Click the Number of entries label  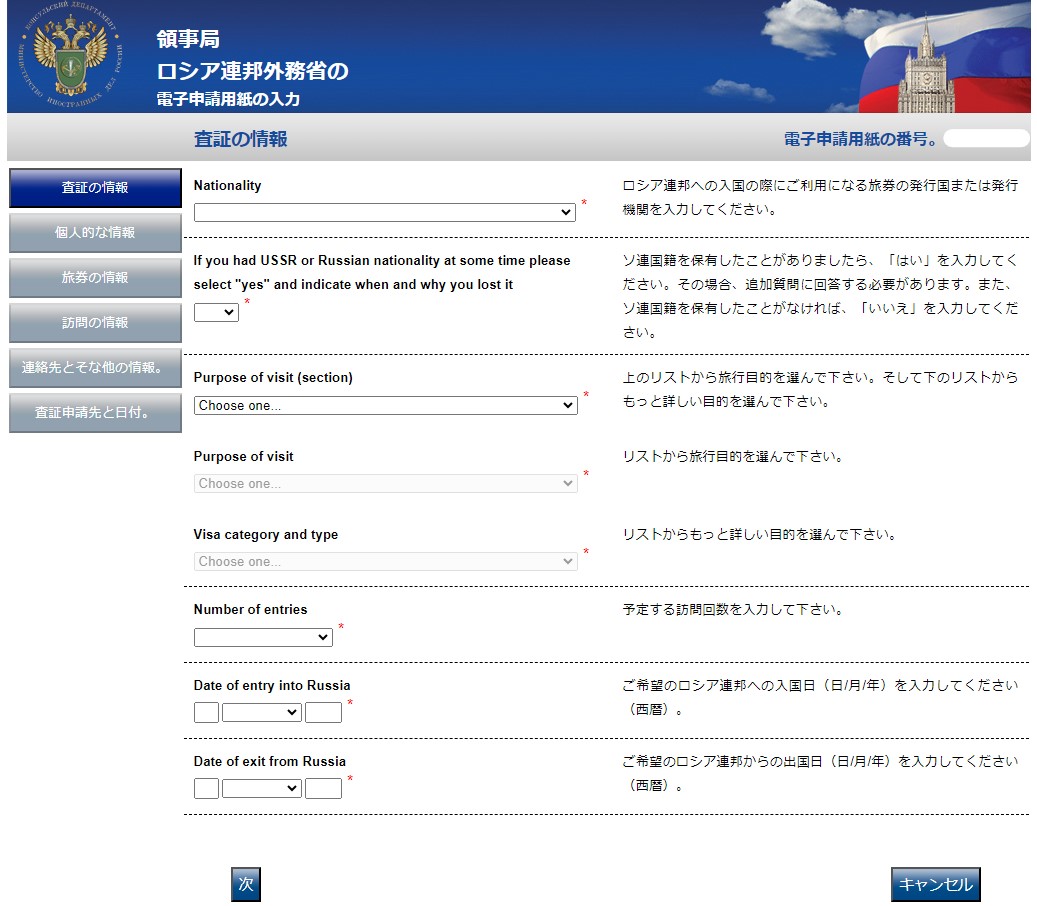251,609
